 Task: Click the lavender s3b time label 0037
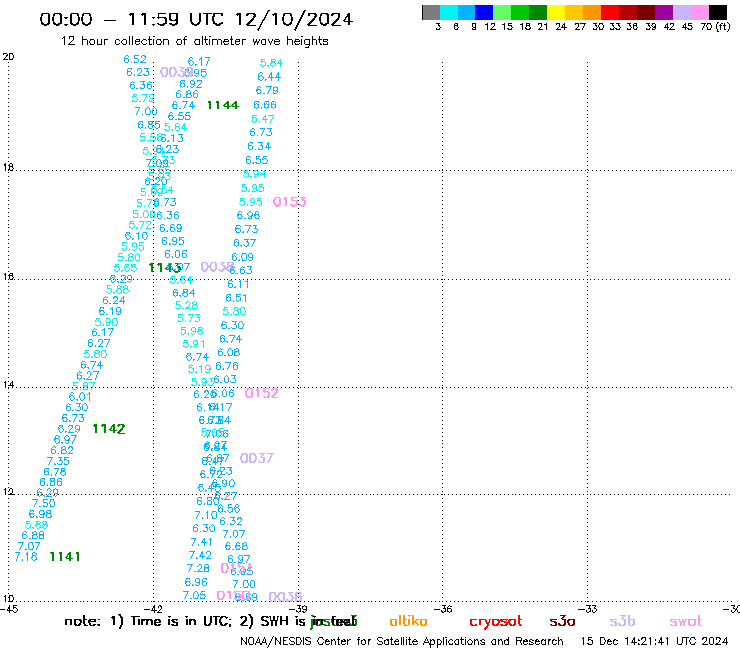[x=256, y=458]
